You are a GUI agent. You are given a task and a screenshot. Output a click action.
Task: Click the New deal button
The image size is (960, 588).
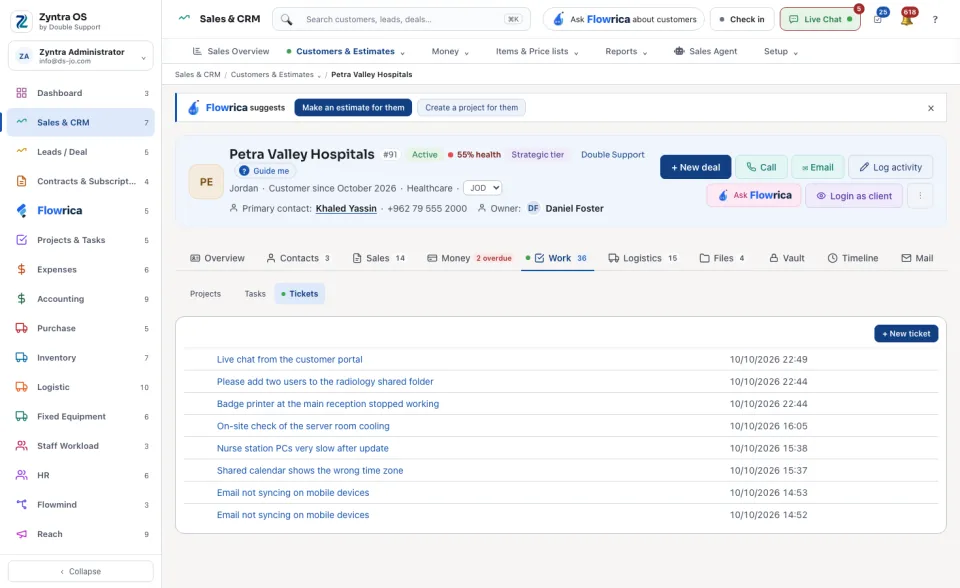click(696, 167)
